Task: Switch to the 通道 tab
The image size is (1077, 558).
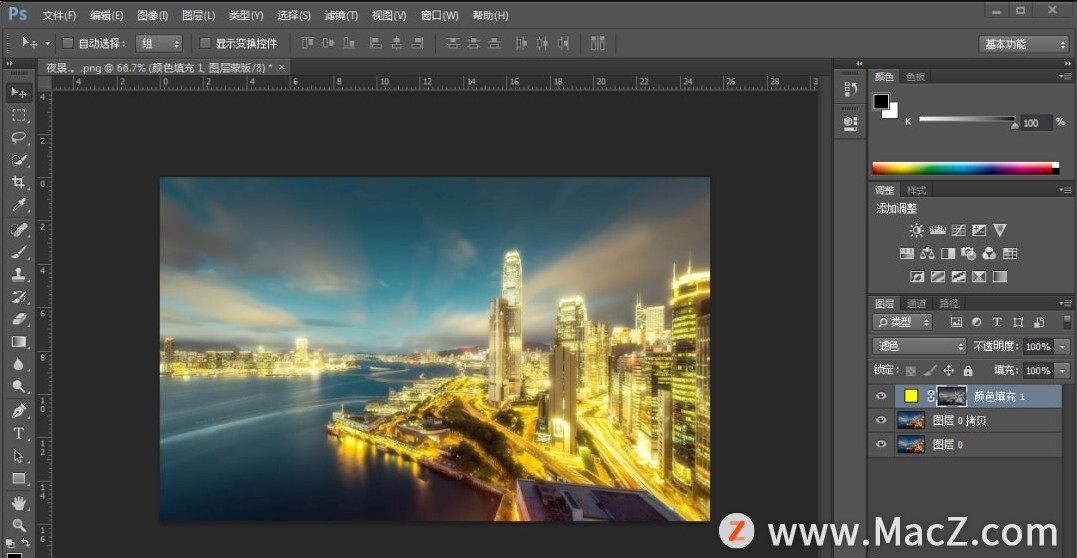Action: tap(916, 303)
